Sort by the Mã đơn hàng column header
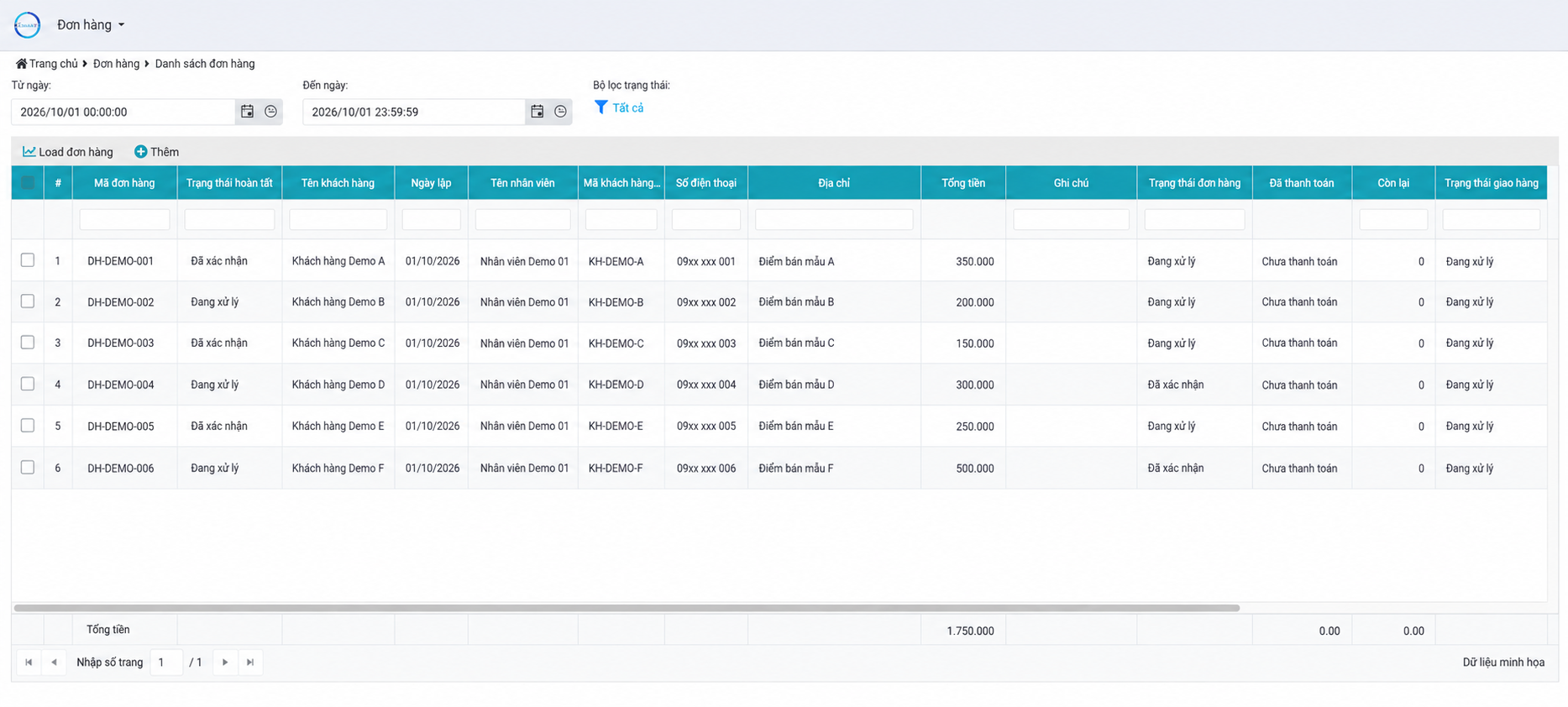Image resolution: width=1568 pixels, height=707 pixels. tap(124, 183)
